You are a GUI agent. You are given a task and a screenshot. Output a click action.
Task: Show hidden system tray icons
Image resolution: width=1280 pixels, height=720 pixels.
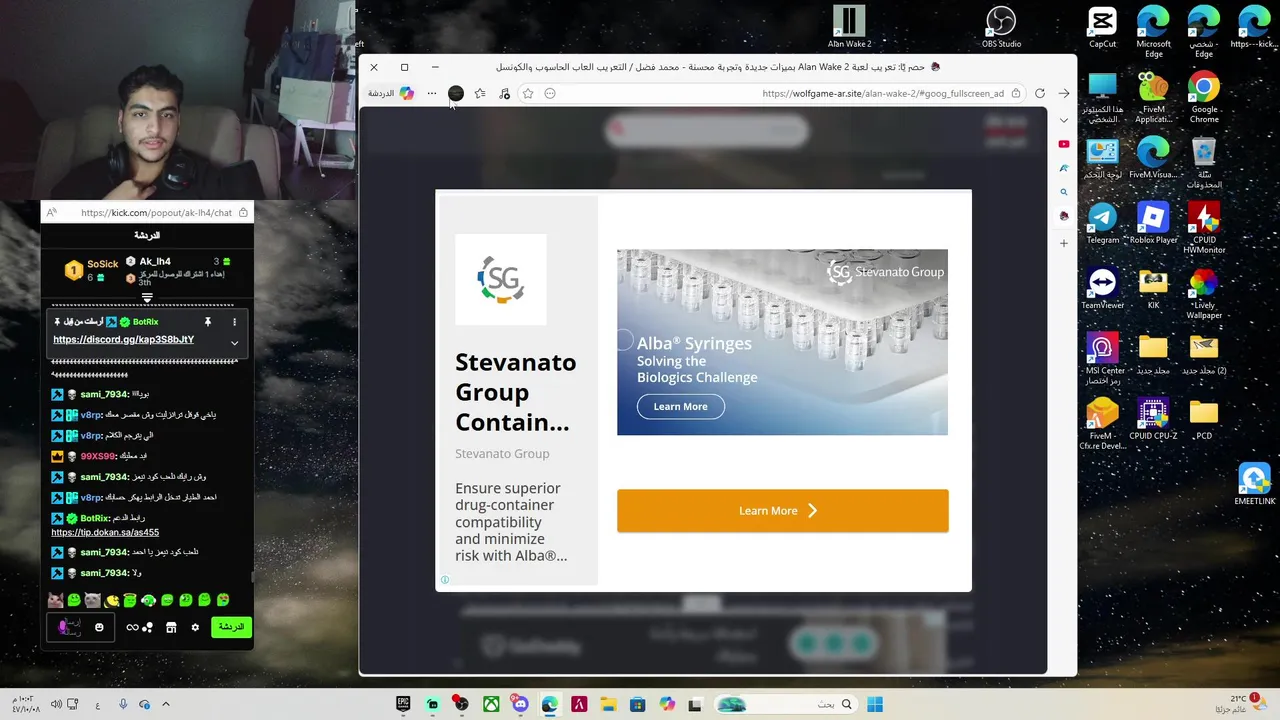(166, 704)
